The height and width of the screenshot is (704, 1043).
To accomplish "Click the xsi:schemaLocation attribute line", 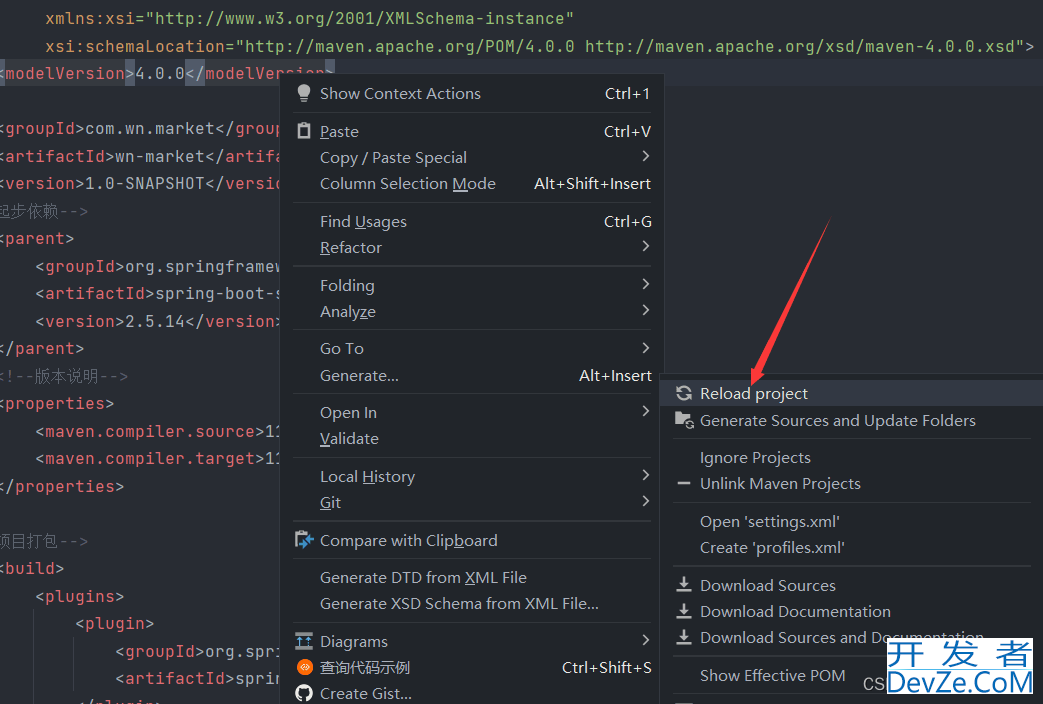I will pos(539,46).
